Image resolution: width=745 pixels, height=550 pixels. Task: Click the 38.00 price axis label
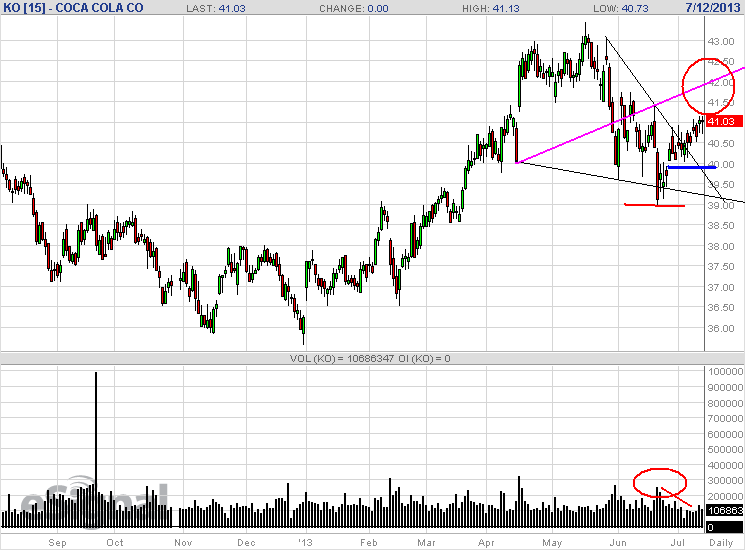(x=721, y=247)
